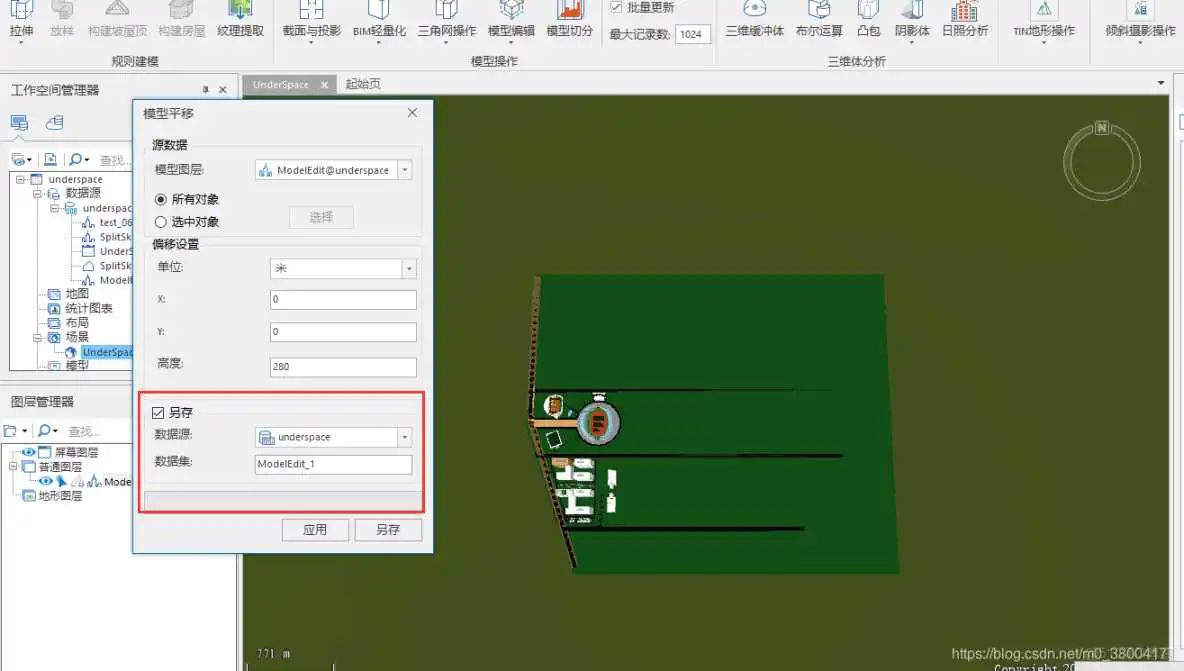Toggle visibility of the 普通图层 layer

[31, 466]
